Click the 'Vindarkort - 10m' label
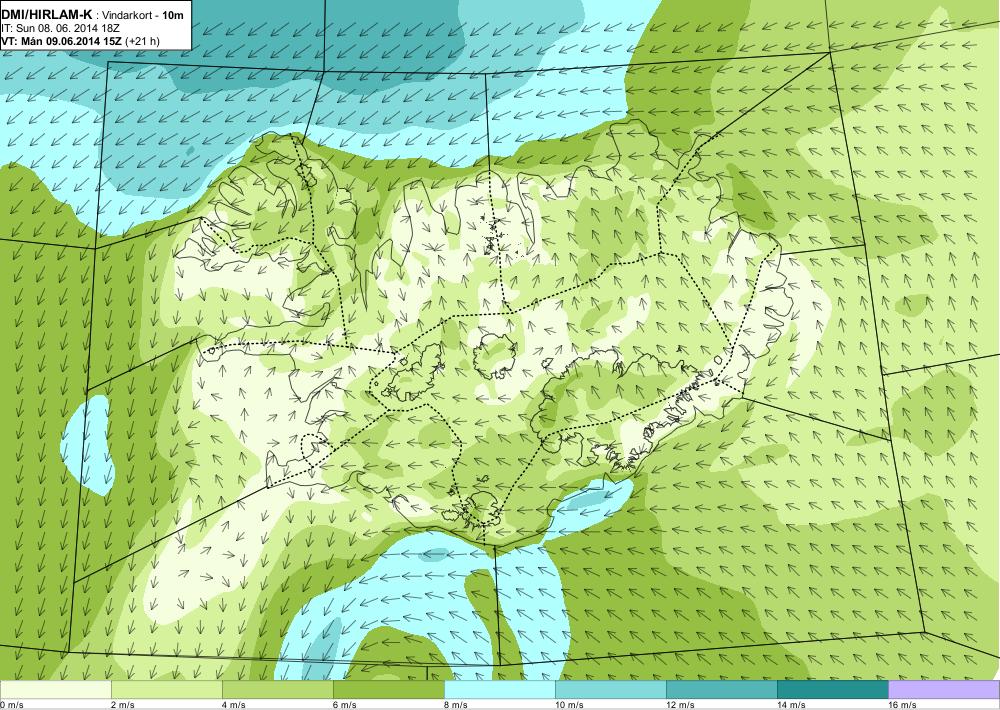 coord(143,15)
